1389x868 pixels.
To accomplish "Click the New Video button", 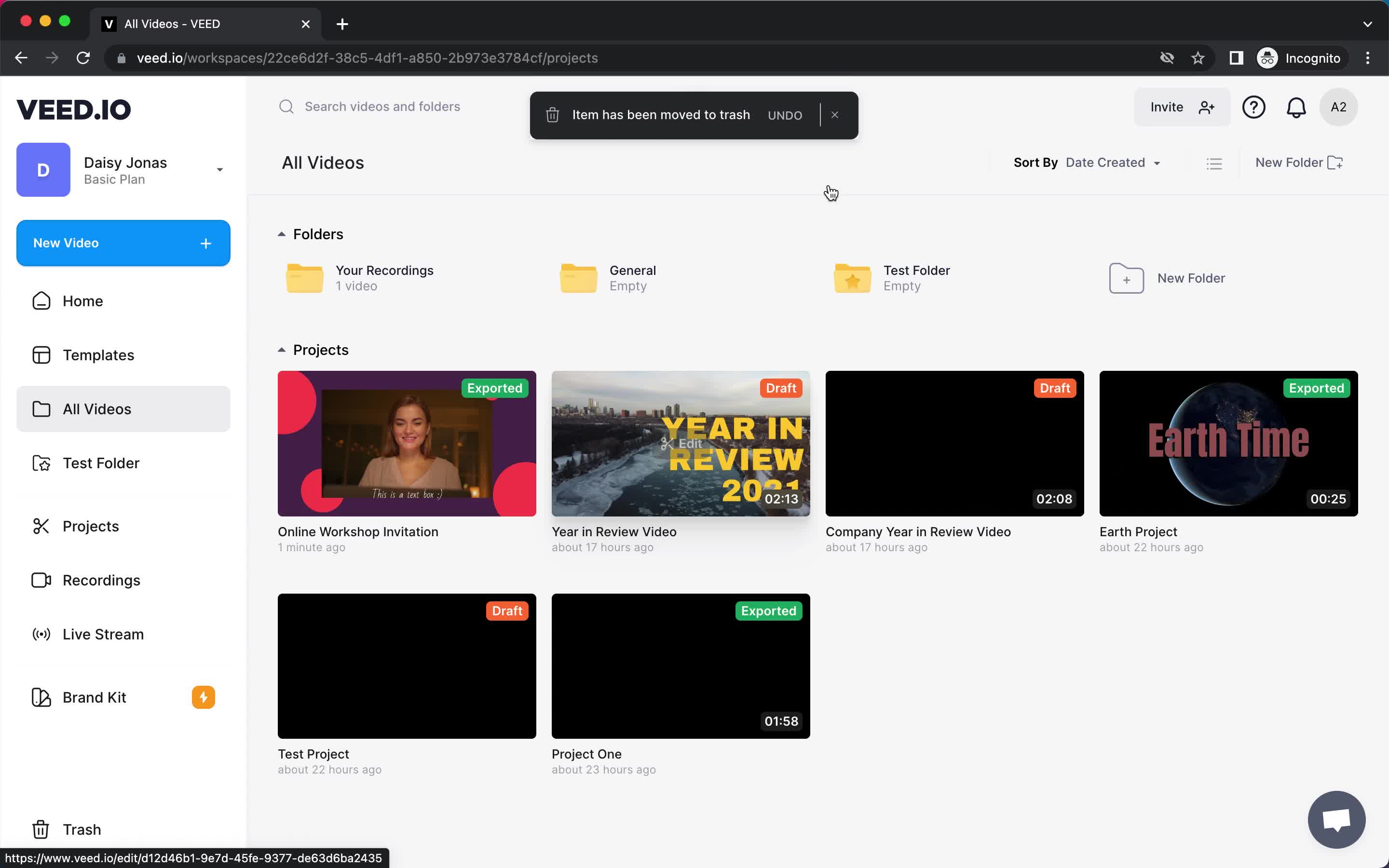I will click(x=123, y=244).
